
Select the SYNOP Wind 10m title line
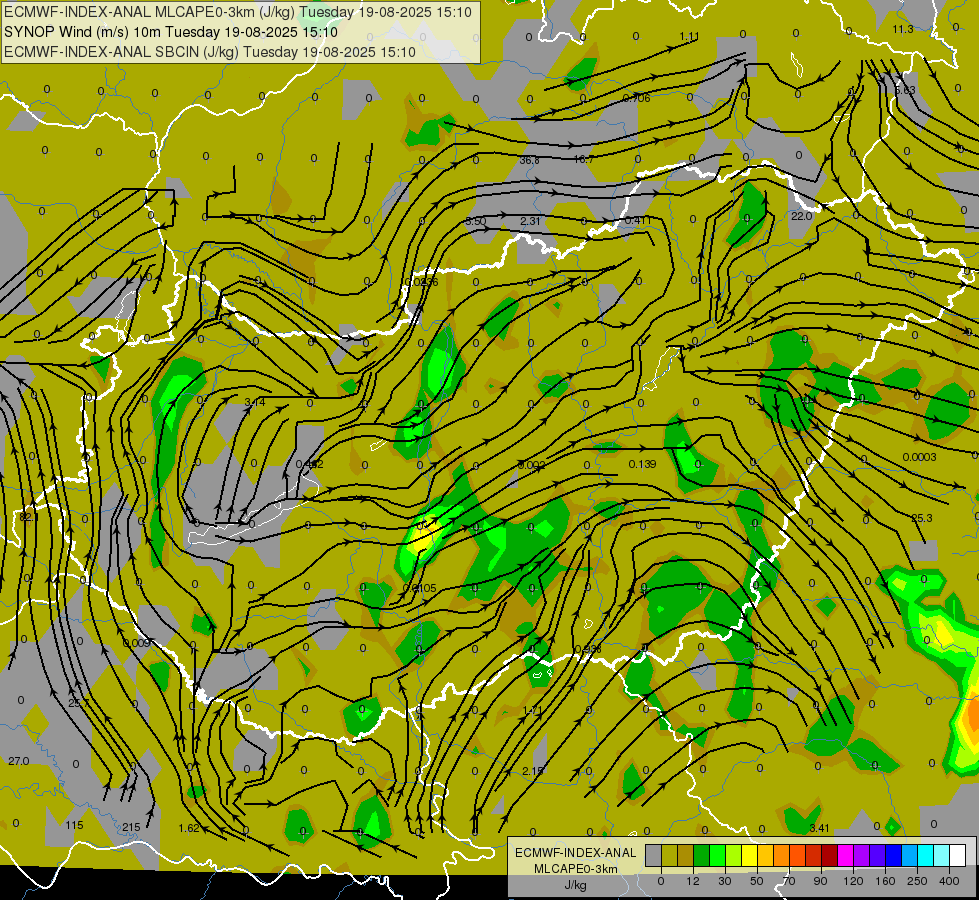point(170,32)
